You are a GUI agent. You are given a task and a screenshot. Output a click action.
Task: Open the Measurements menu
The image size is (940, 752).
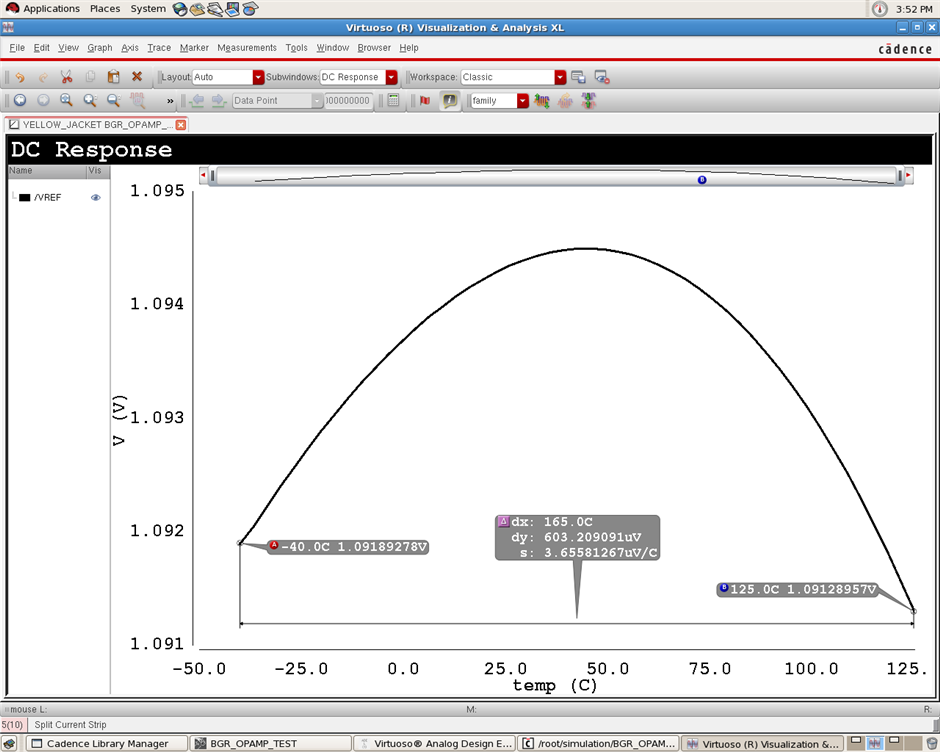pos(246,47)
